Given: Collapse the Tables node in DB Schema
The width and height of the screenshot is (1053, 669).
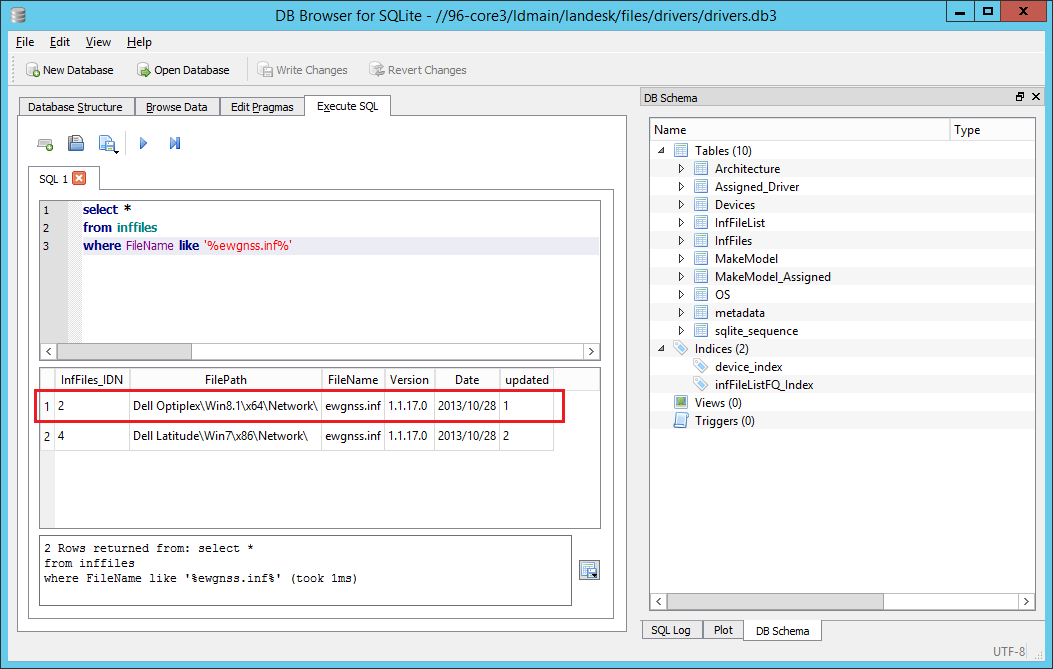Looking at the screenshot, I should 662,150.
